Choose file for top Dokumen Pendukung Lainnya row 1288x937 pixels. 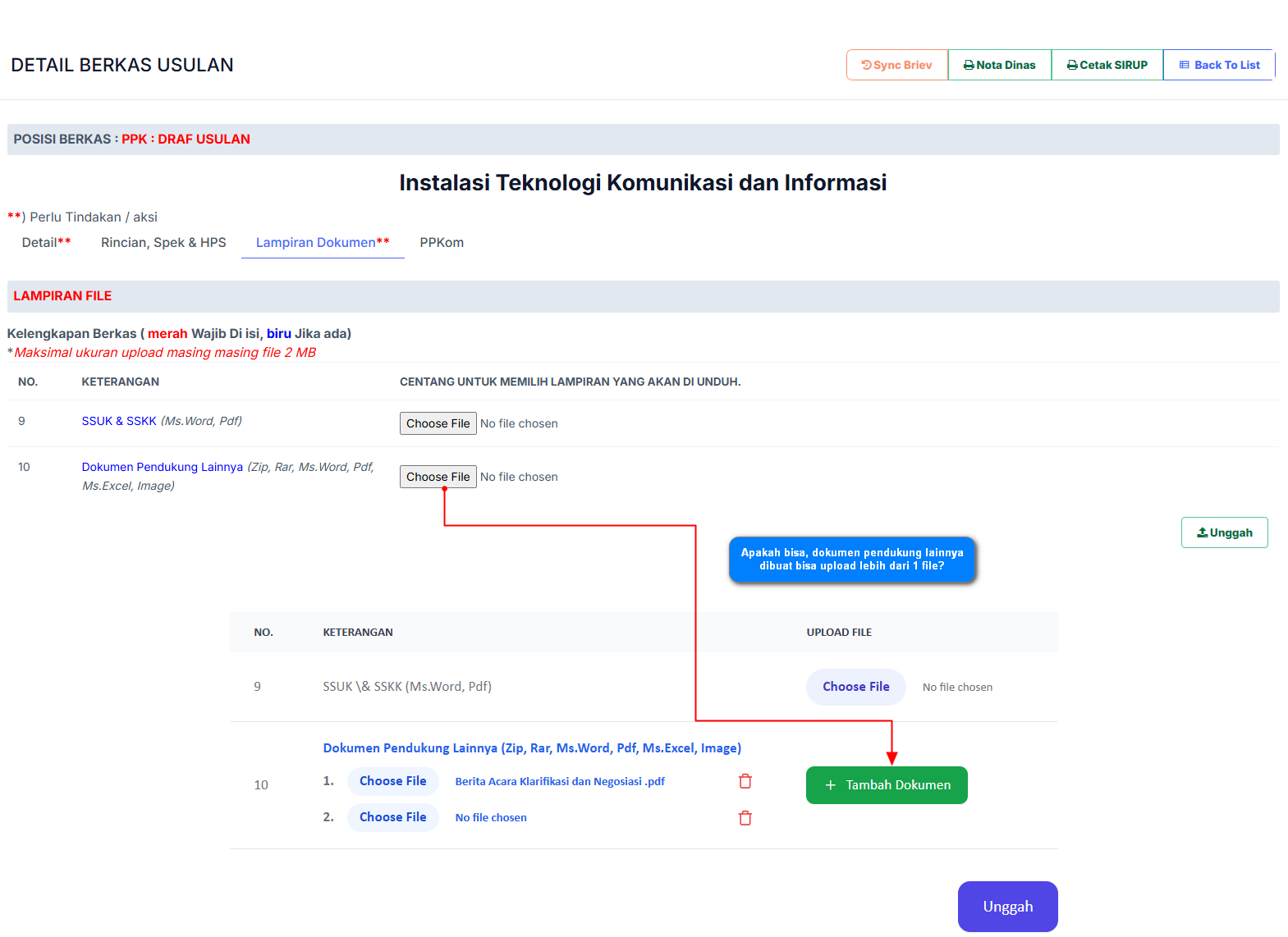tap(438, 477)
